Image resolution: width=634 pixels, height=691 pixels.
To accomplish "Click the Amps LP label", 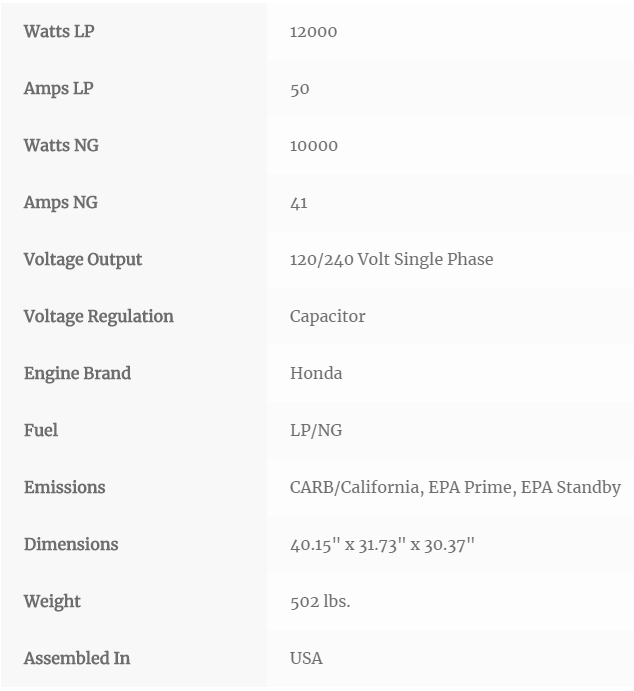I will coord(59,89).
